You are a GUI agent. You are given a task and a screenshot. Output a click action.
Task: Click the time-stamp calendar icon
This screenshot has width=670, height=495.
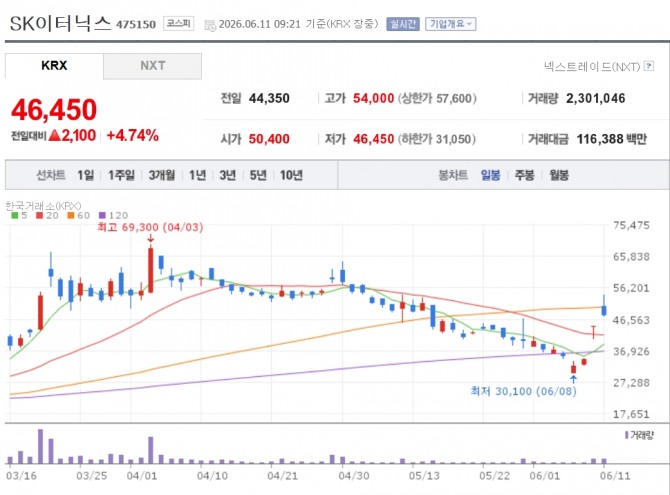tap(210, 25)
